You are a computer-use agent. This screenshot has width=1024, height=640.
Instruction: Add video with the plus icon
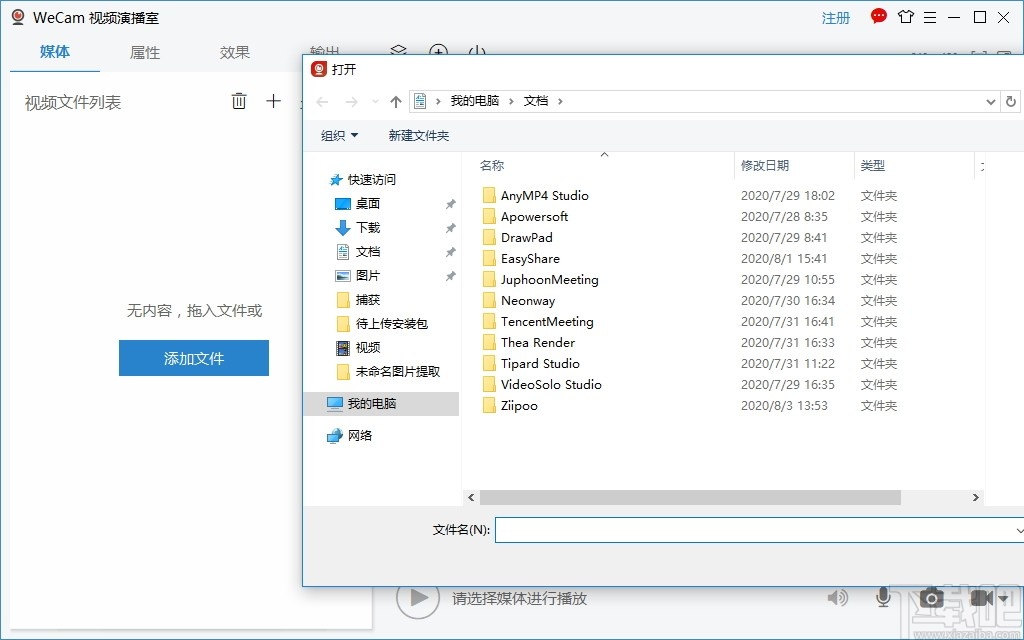point(273,101)
